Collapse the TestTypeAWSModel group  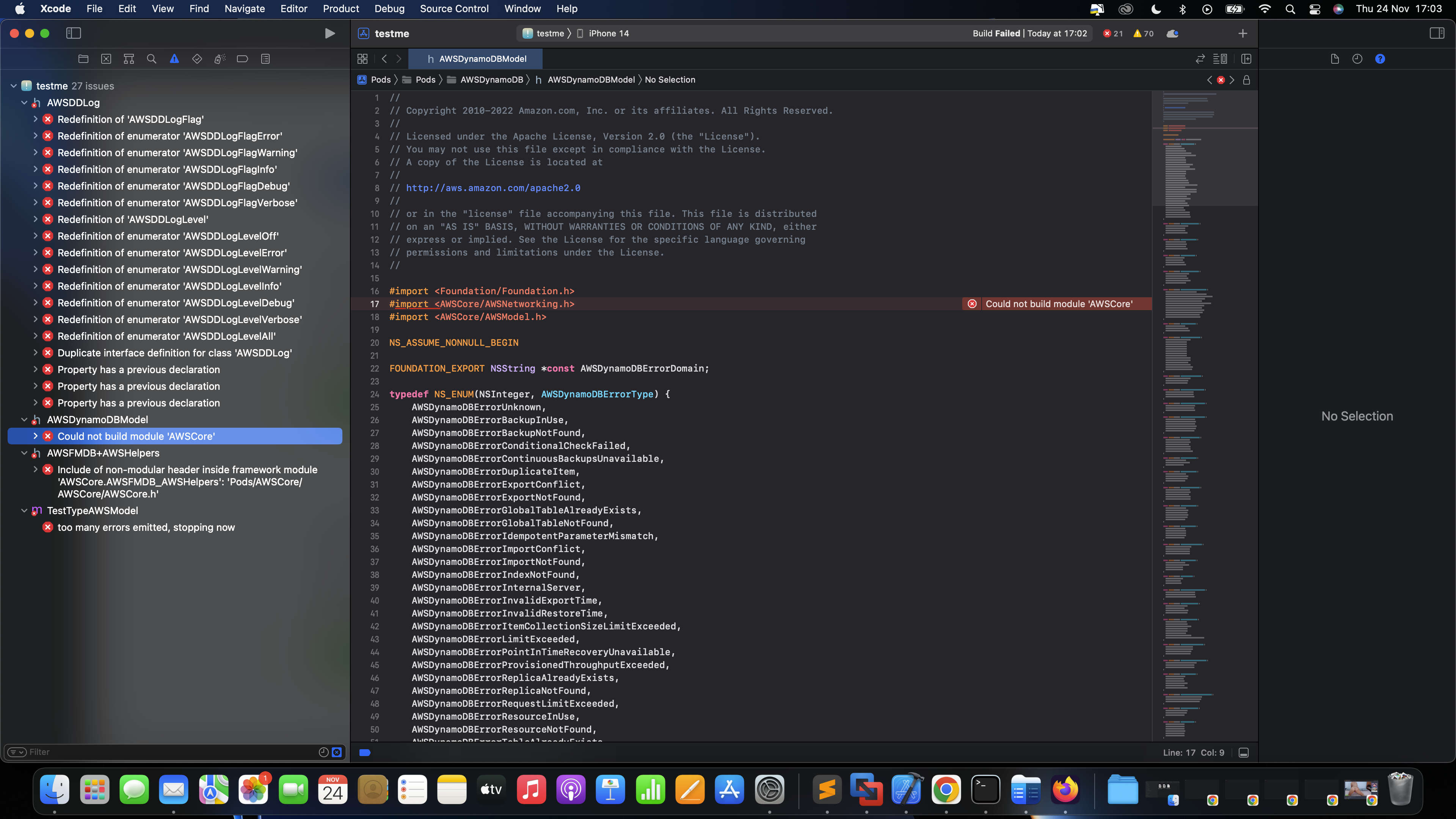[x=24, y=510]
